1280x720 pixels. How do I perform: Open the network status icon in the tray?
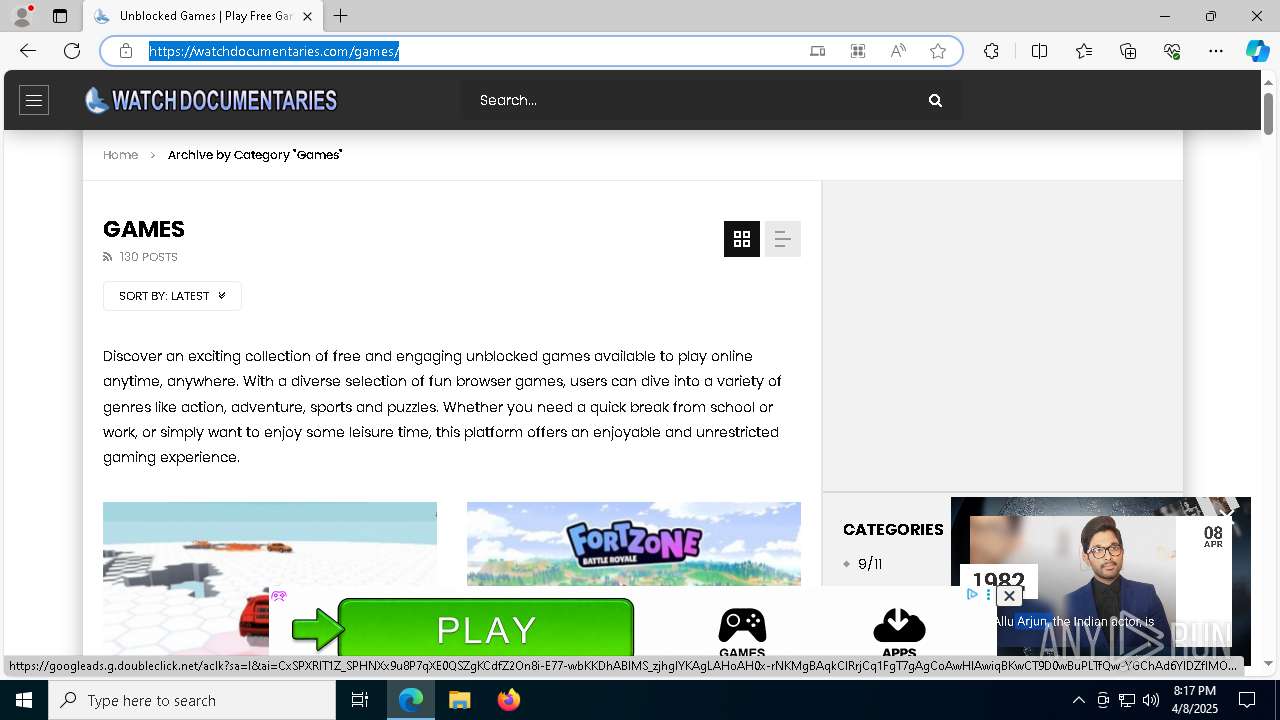(1127, 700)
